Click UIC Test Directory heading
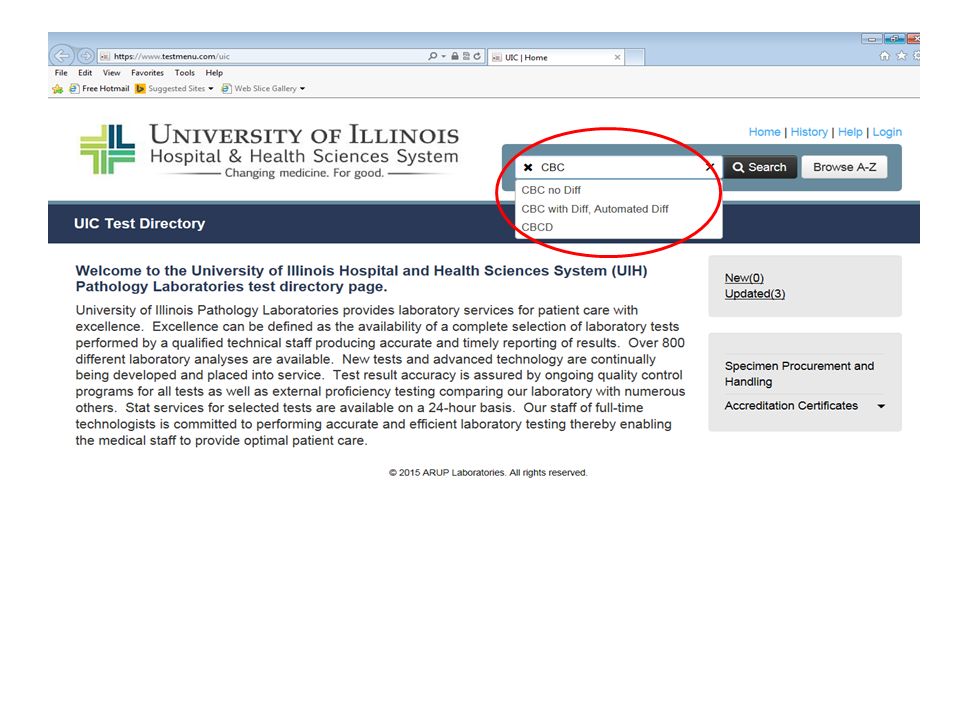This screenshot has height=720, width=960. (140, 223)
